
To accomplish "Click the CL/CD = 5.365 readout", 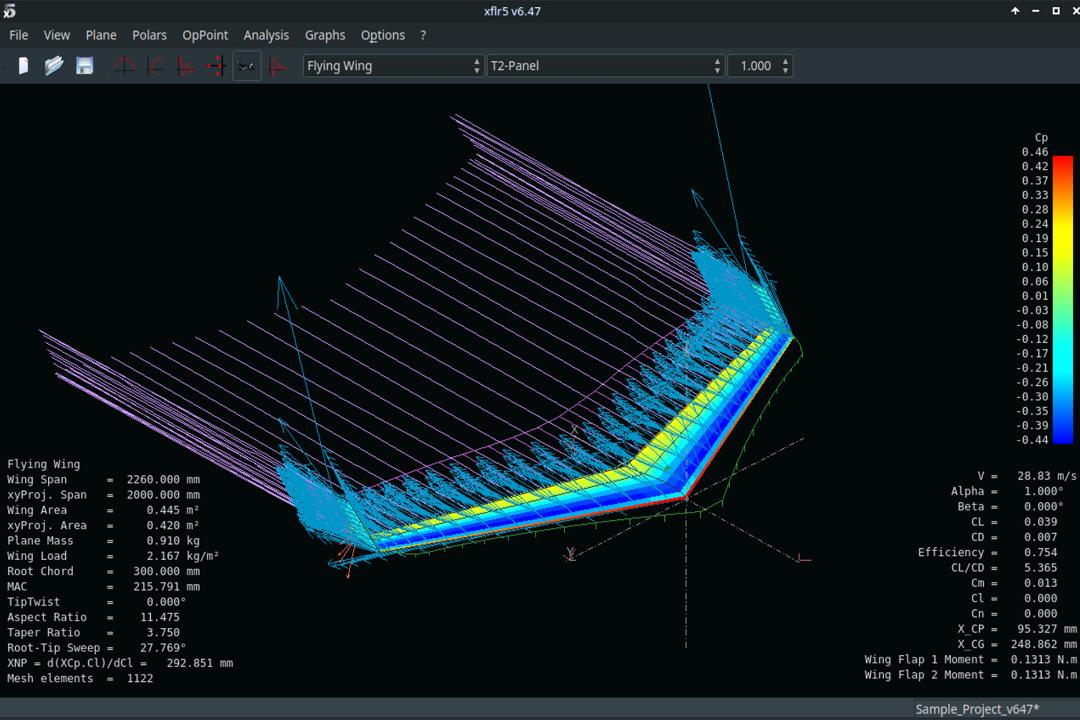I will pyautogui.click(x=1004, y=568).
